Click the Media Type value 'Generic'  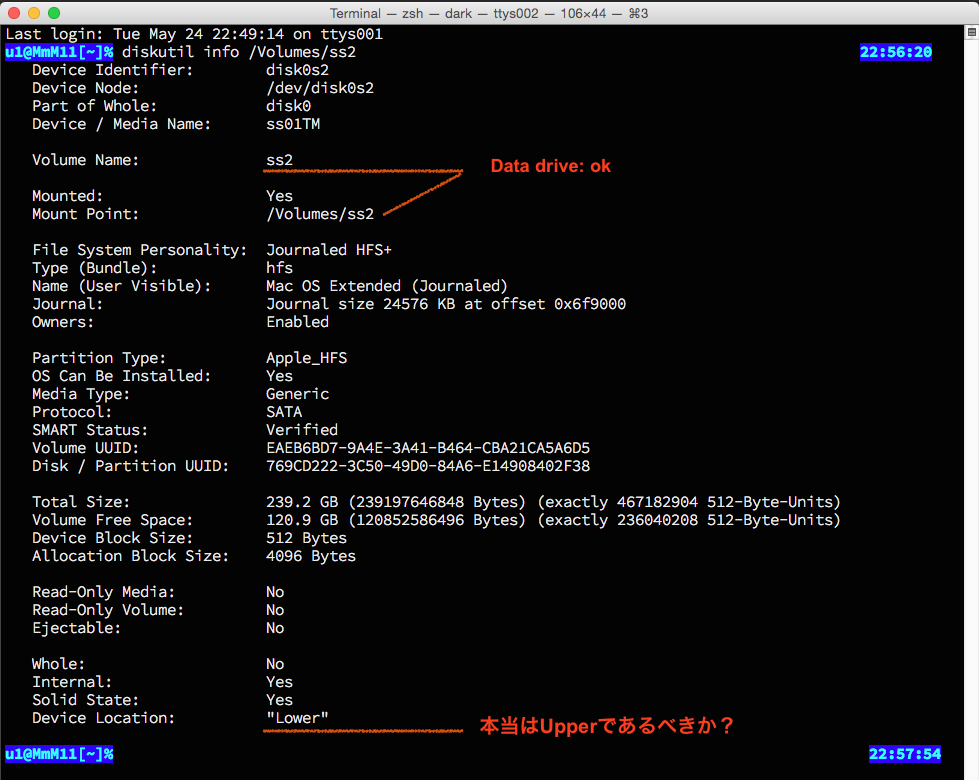pos(297,394)
